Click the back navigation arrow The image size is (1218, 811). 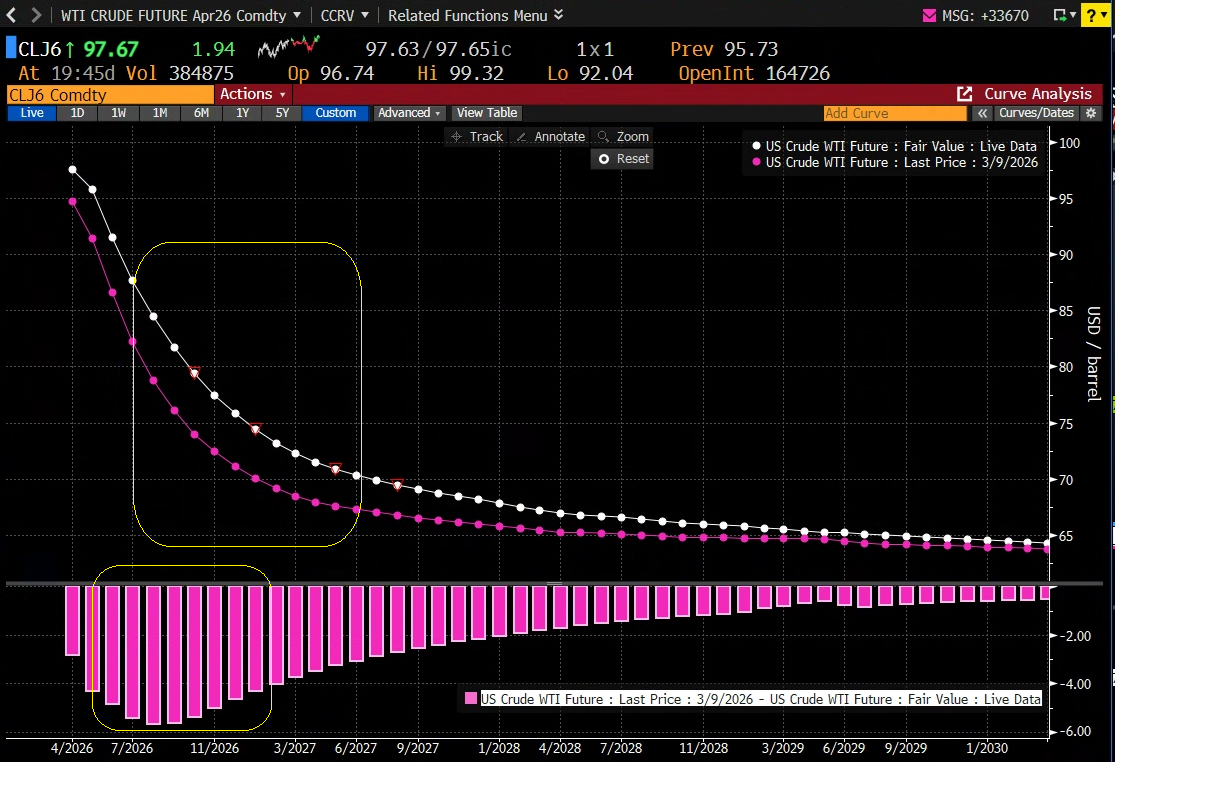point(12,15)
